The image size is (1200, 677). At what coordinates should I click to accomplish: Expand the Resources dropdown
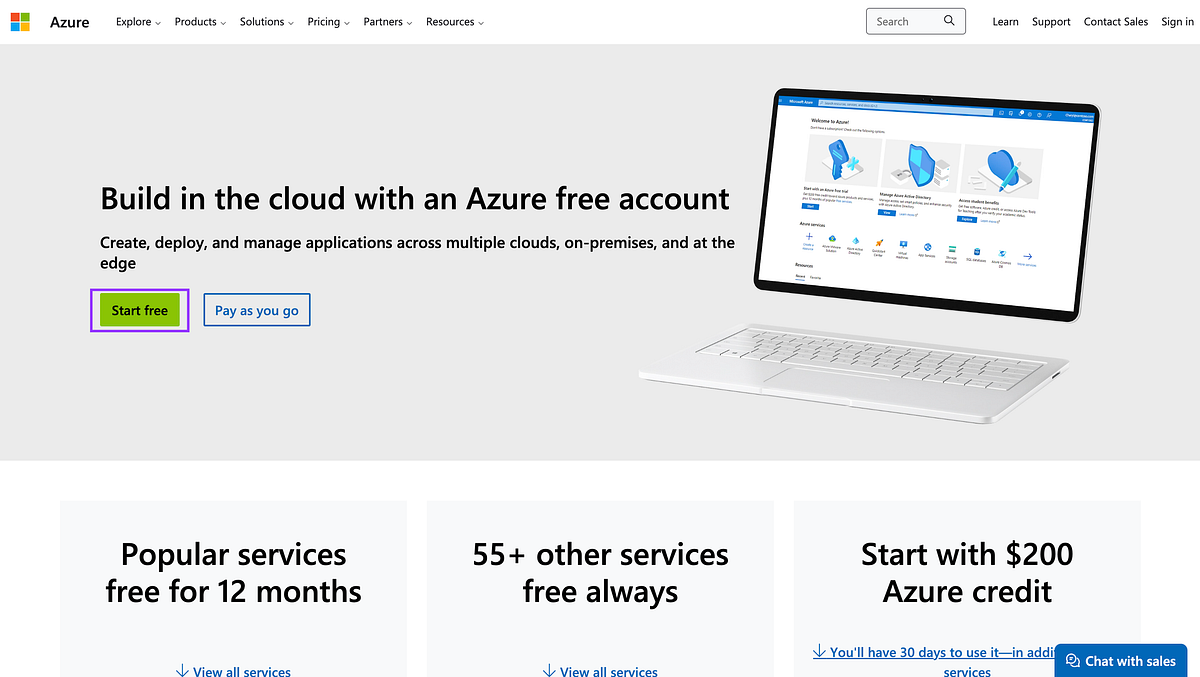pyautogui.click(x=451, y=21)
